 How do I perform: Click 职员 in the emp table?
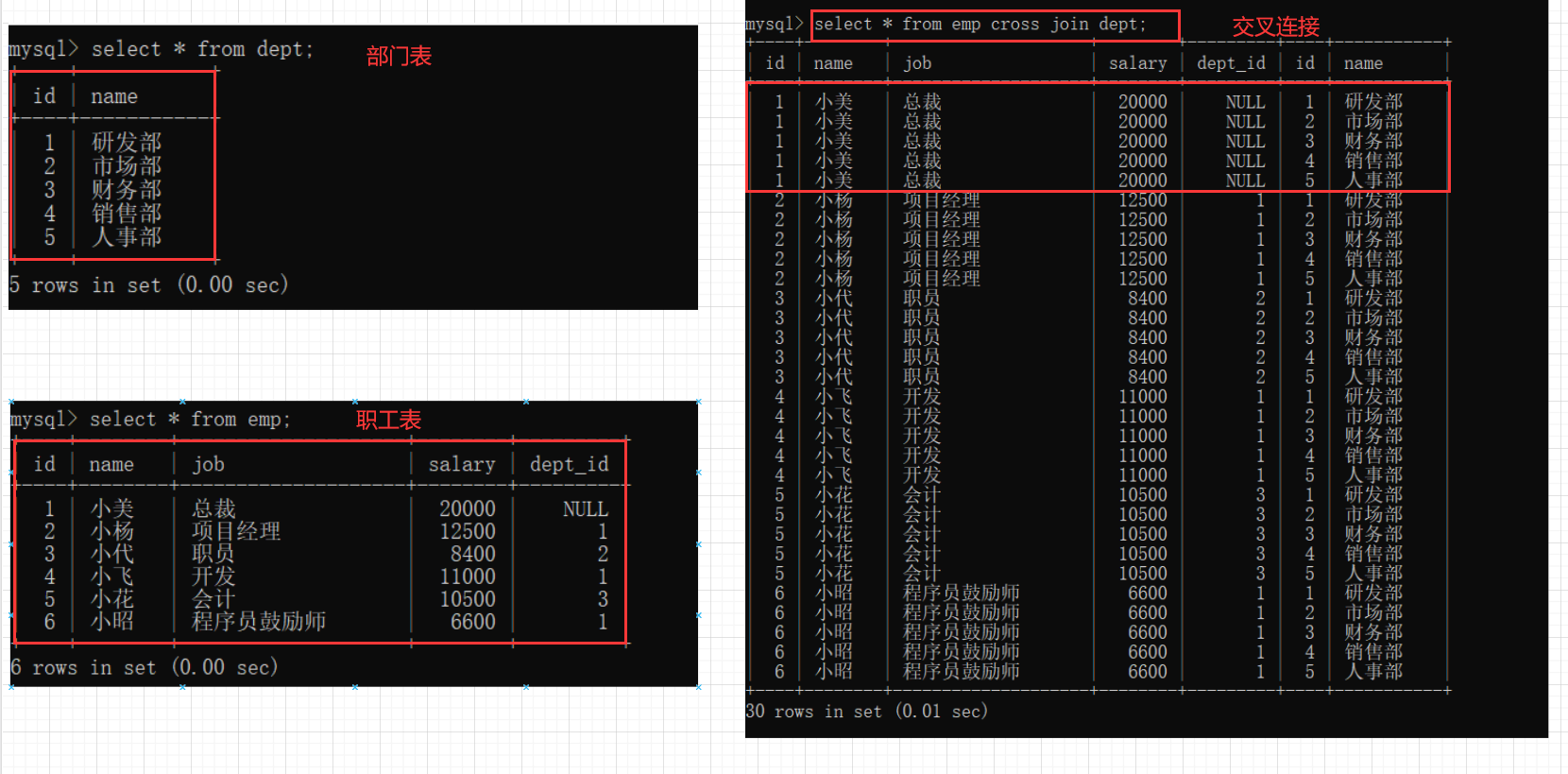pos(213,554)
